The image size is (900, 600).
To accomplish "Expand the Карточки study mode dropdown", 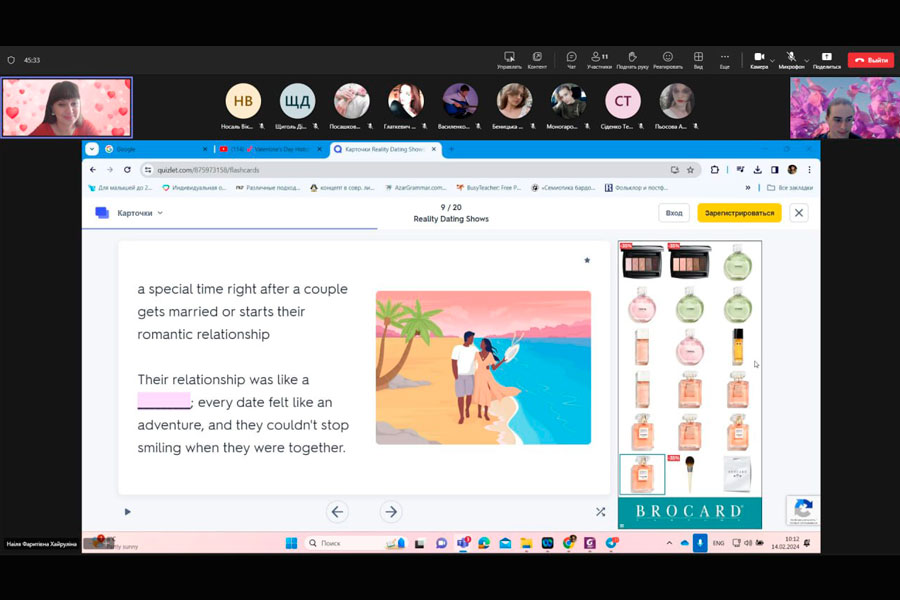I will click(139, 213).
